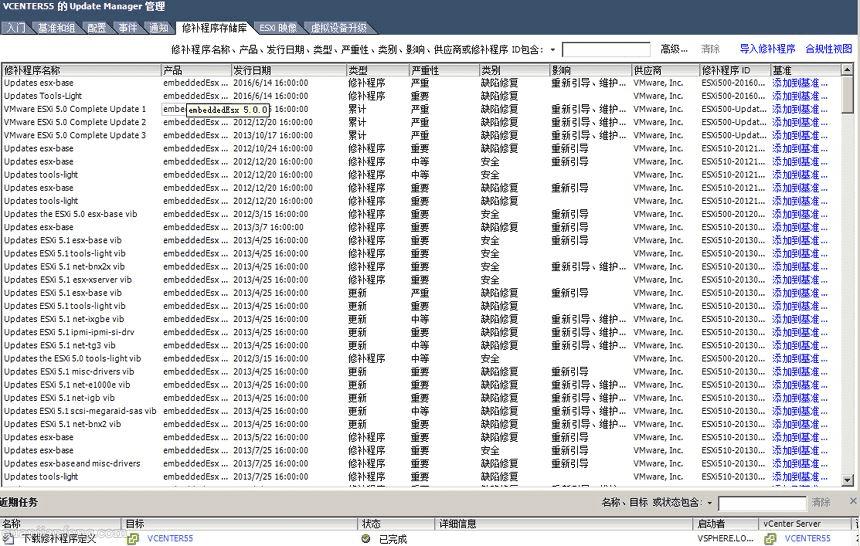
Task: Click the green completed status icon
Action: pyautogui.click(x=366, y=538)
